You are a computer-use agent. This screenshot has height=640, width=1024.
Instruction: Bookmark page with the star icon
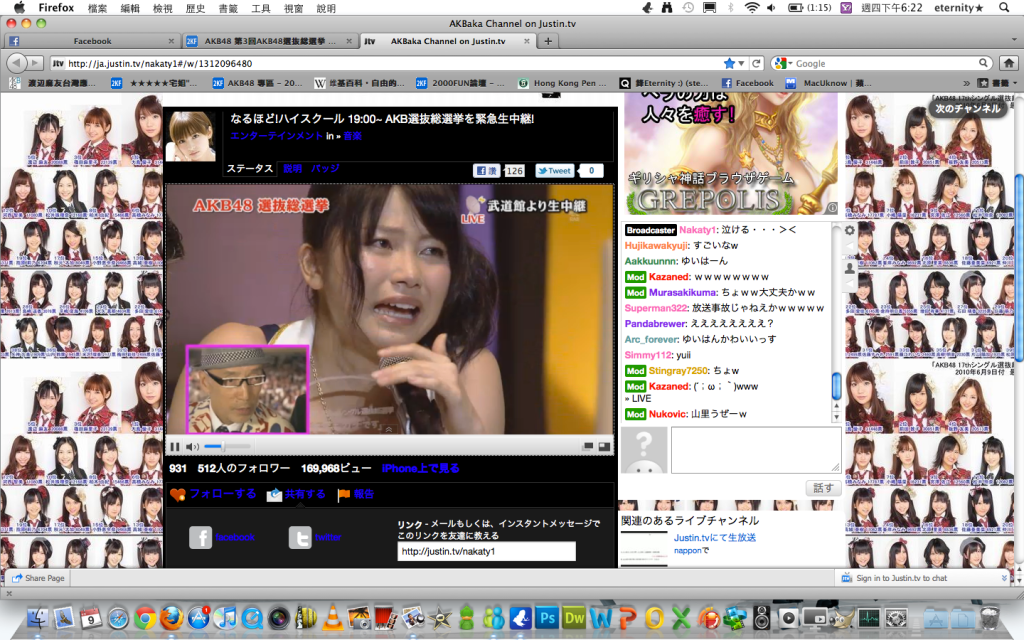point(729,63)
